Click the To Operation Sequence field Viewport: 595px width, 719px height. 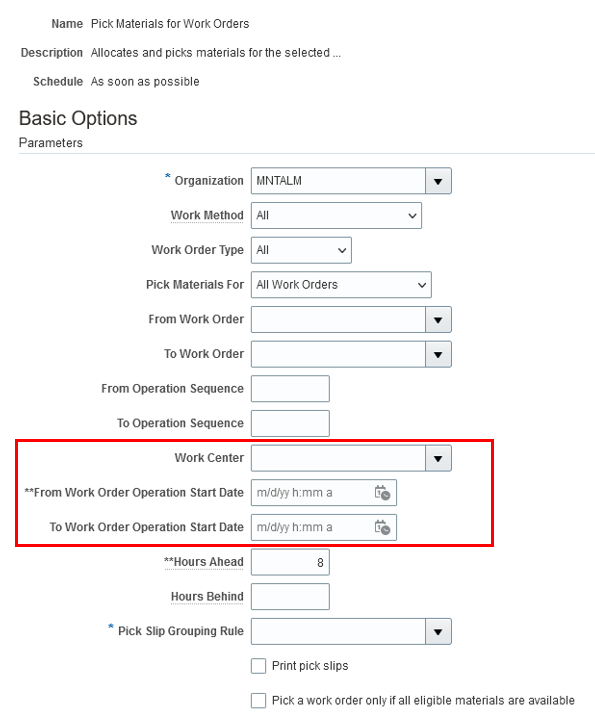[290, 424]
